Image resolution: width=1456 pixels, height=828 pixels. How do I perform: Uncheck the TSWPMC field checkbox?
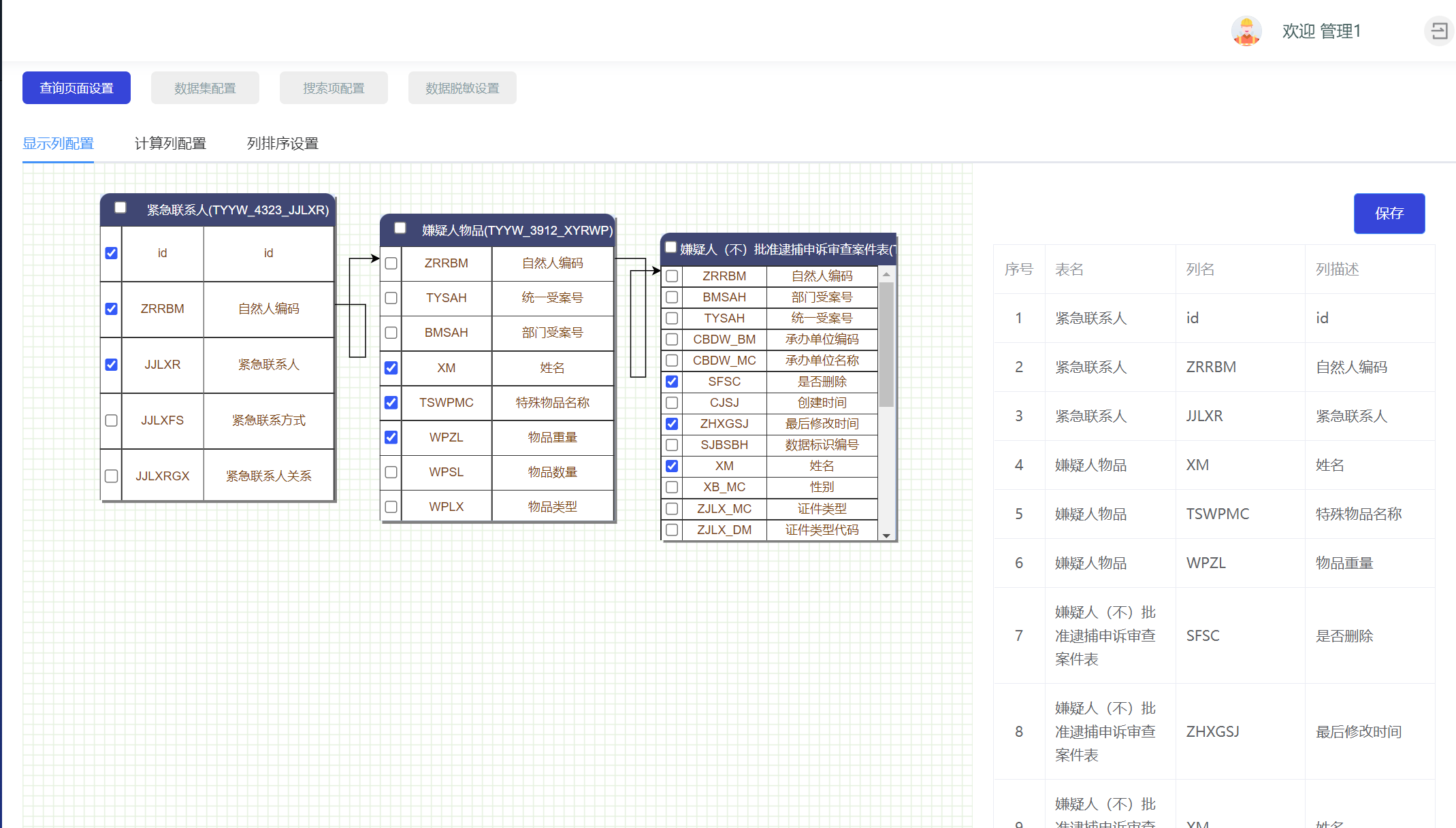coord(391,403)
